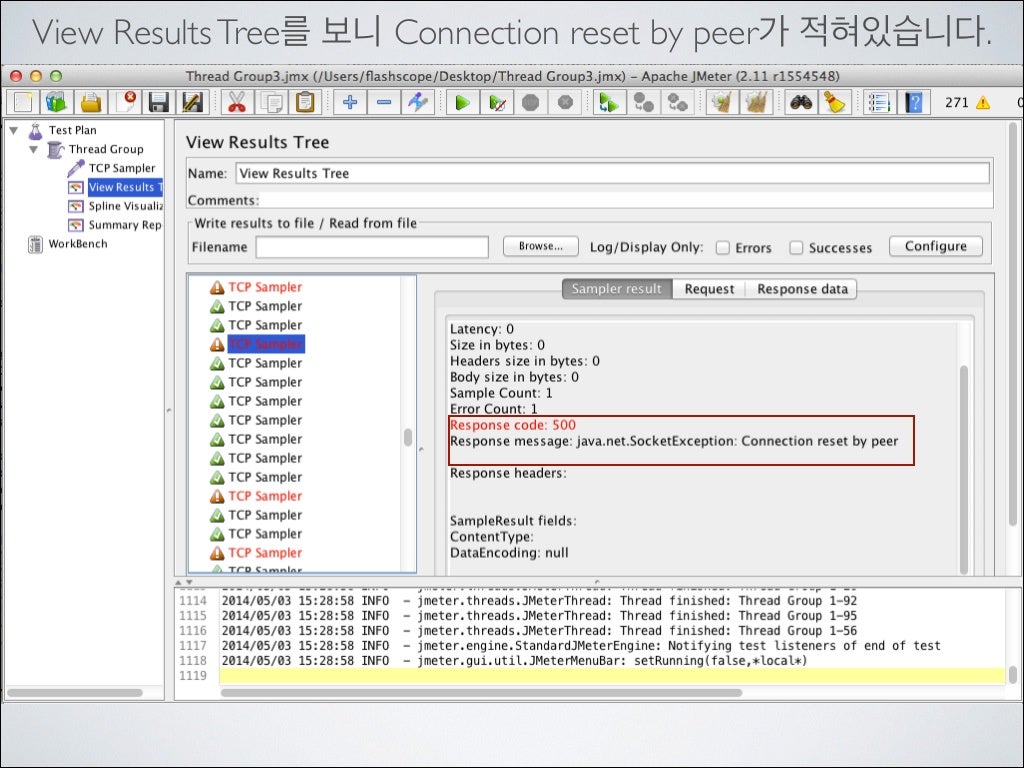Select the WorkBench tree node
The width and height of the screenshot is (1024, 768).
pyautogui.click(x=78, y=244)
